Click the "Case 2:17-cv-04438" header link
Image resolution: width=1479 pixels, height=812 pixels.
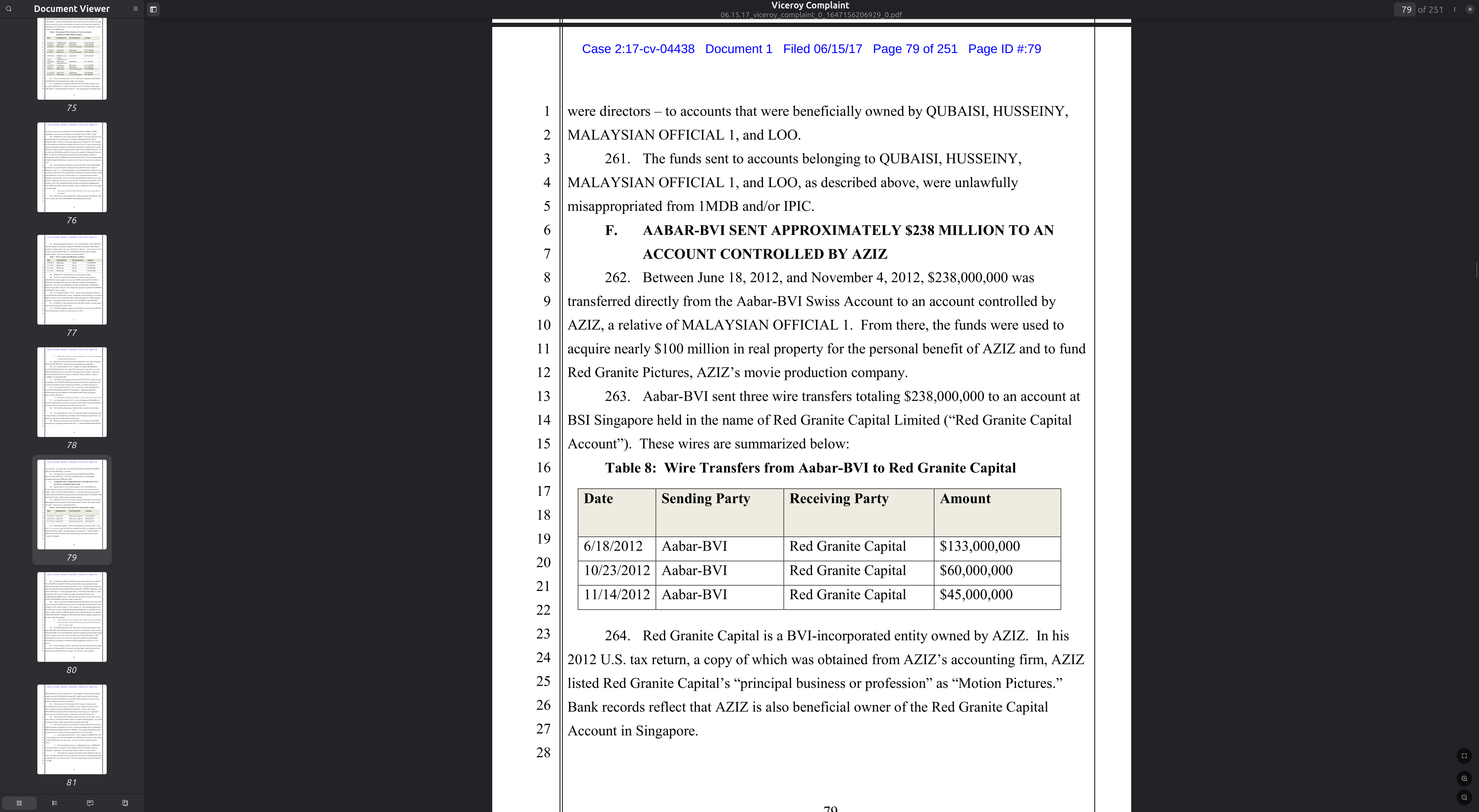tap(638, 49)
